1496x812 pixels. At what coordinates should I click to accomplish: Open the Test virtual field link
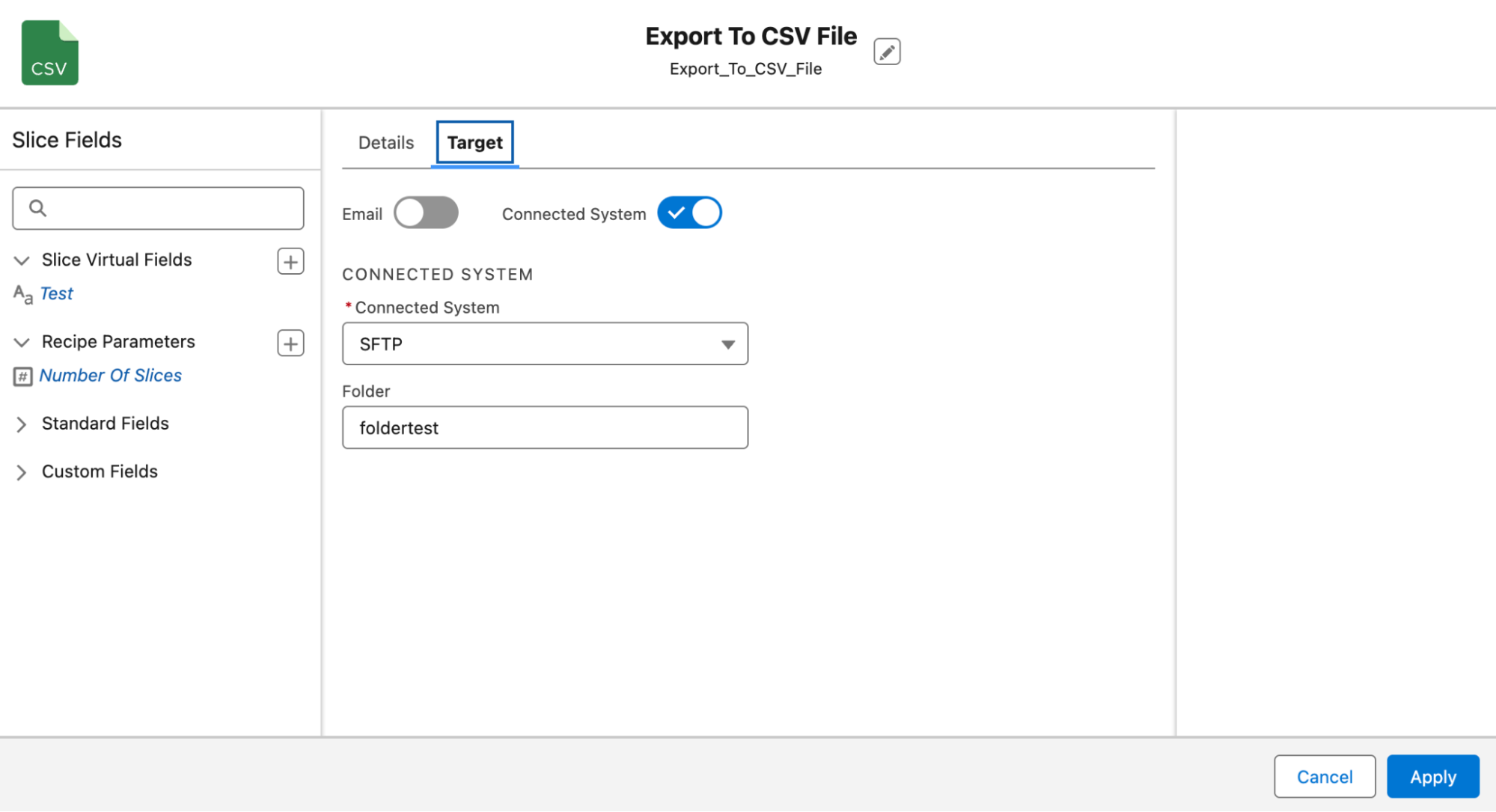point(56,293)
